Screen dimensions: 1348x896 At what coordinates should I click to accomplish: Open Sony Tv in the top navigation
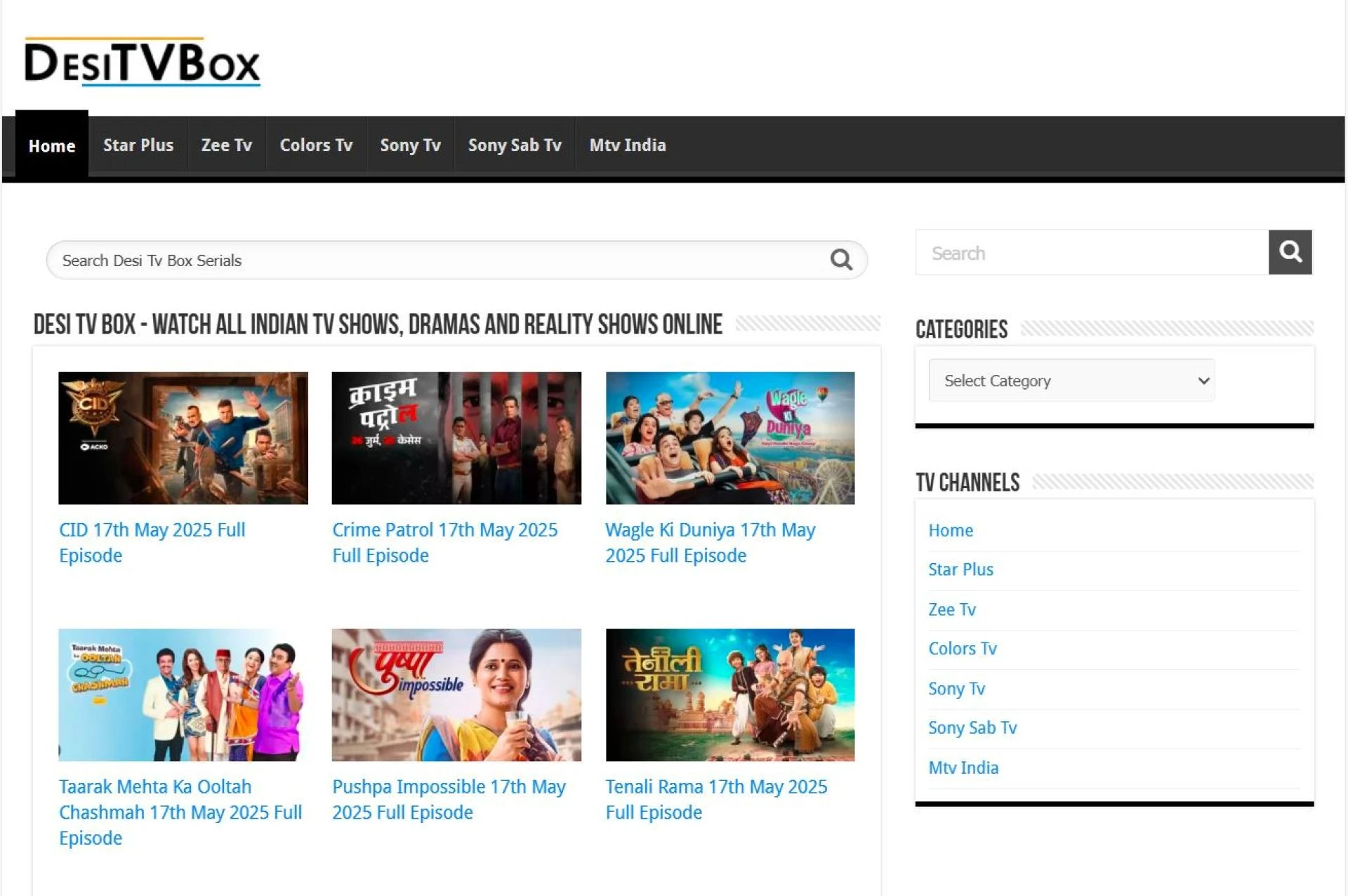click(x=411, y=145)
